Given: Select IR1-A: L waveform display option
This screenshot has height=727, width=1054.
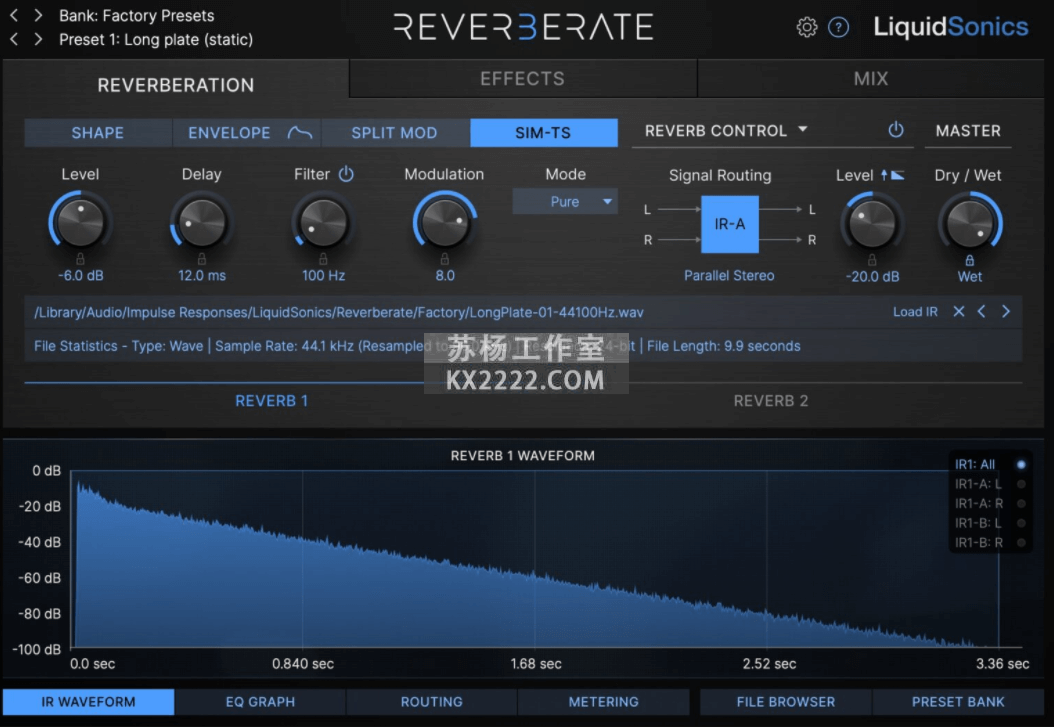Looking at the screenshot, I should (989, 484).
